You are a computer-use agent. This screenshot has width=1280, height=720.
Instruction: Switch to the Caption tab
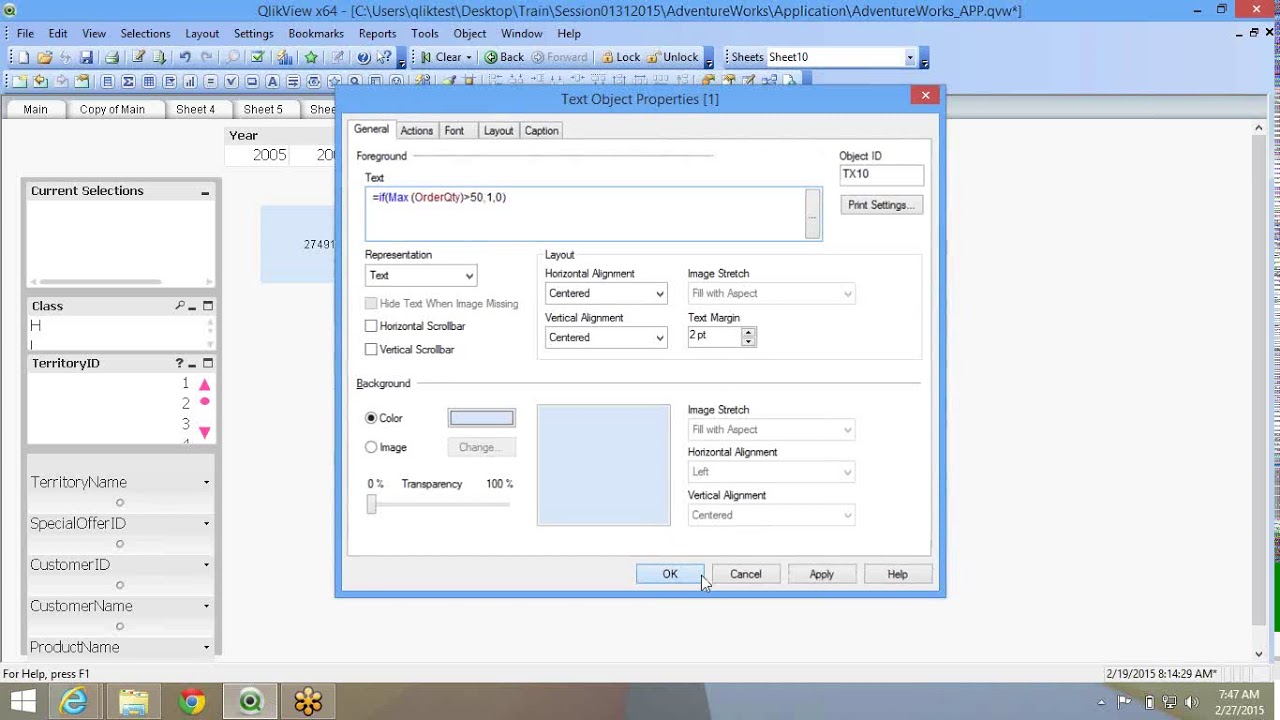coord(541,131)
